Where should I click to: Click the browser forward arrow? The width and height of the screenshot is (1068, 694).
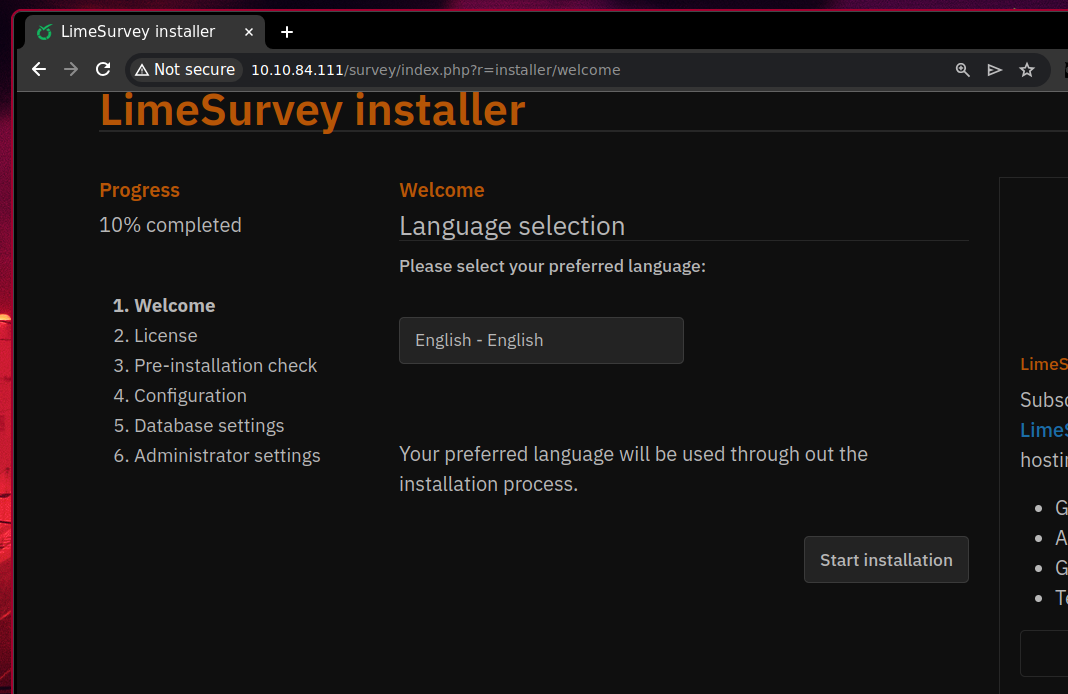click(x=71, y=69)
